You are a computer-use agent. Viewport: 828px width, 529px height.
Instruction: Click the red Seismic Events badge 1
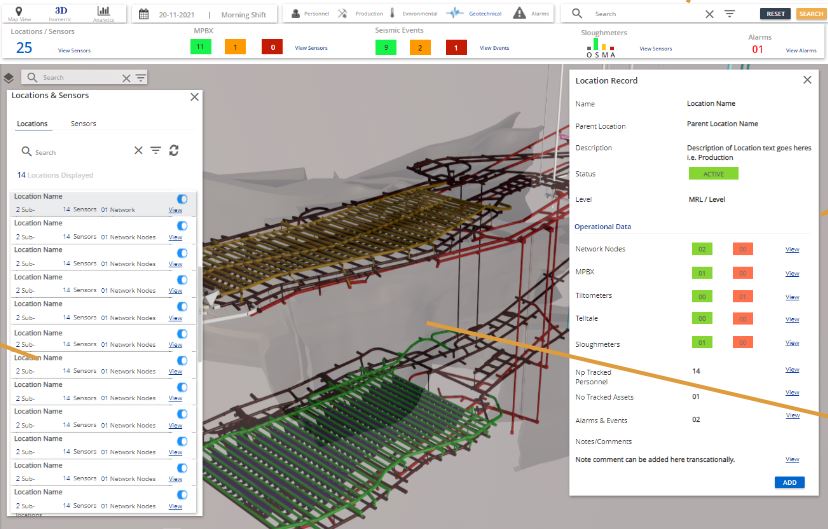pos(456,48)
